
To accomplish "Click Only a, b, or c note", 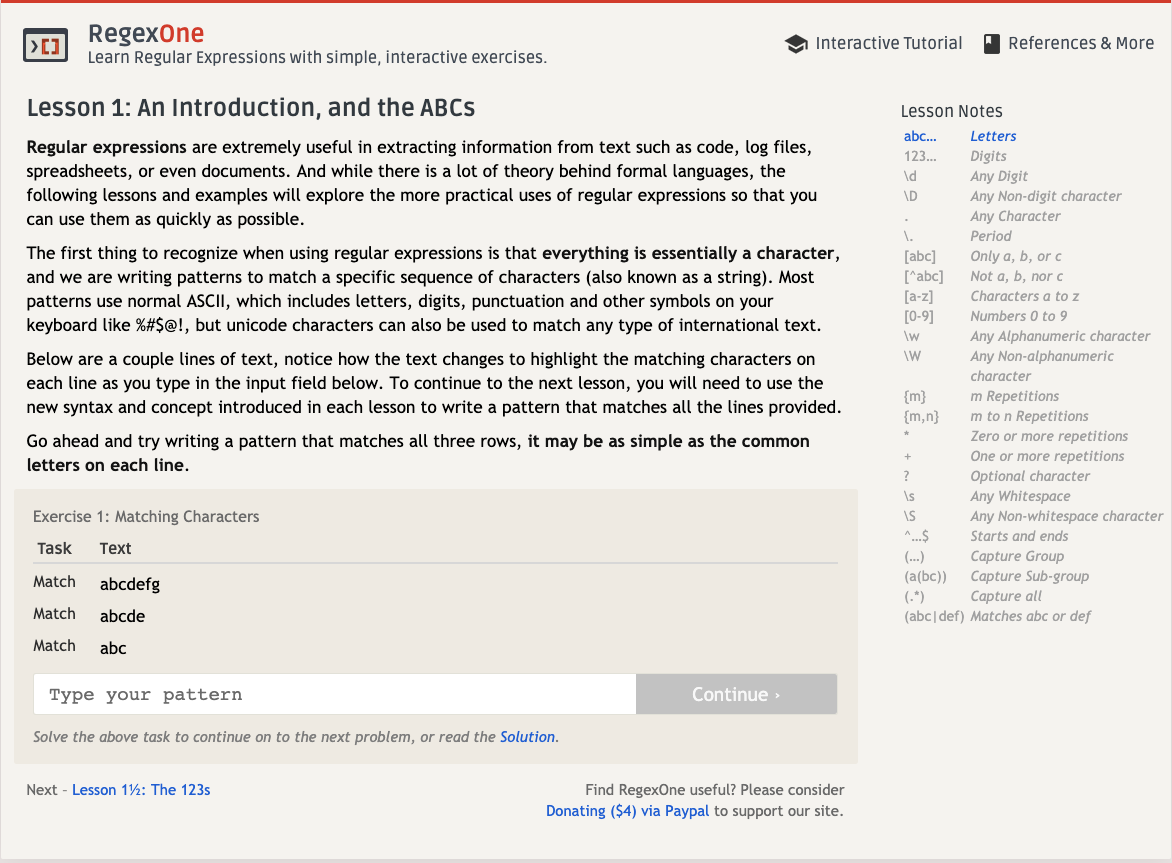I will coord(1016,256).
